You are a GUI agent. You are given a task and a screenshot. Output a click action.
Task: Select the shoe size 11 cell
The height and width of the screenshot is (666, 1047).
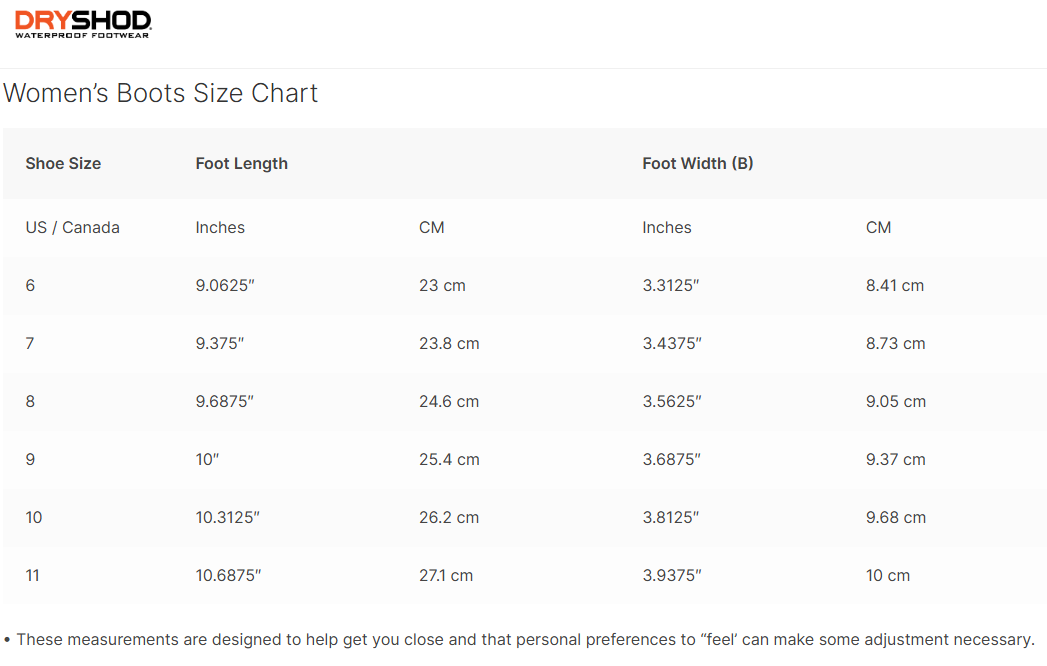34,575
